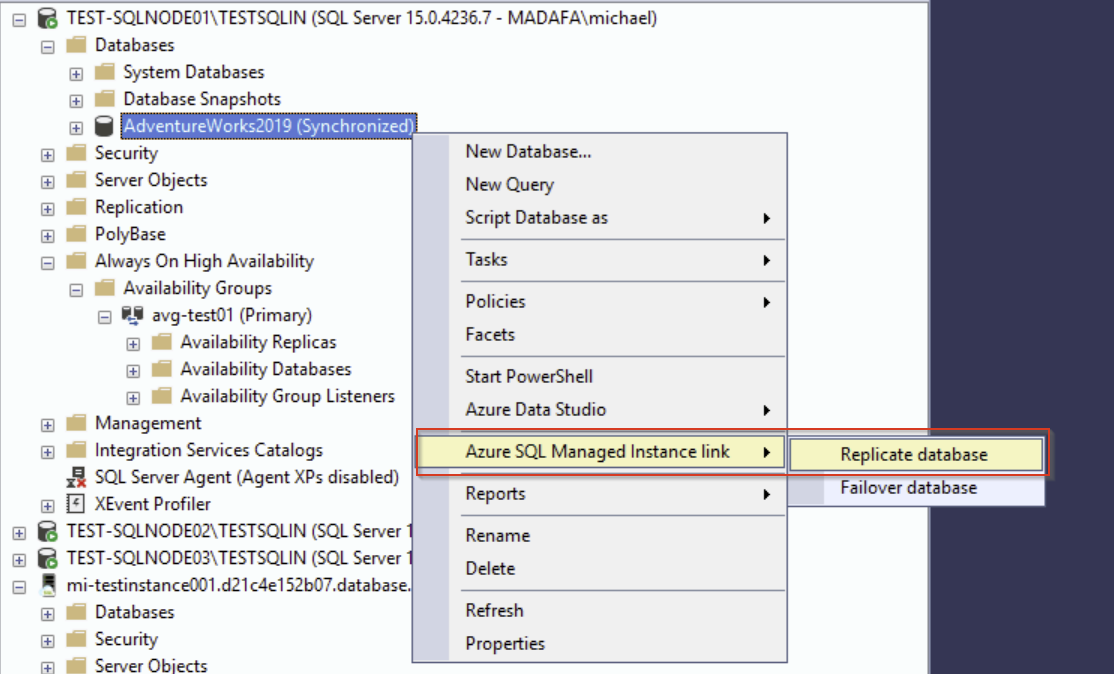
Task: Expand the Management node
Action: click(x=48, y=425)
